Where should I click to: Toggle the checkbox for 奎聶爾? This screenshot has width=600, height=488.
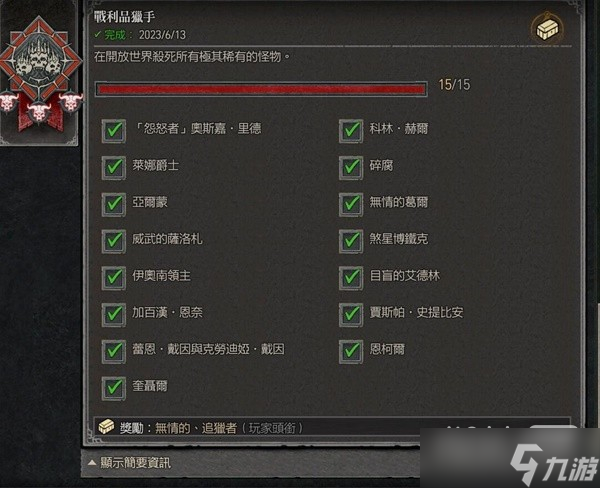tap(114, 387)
